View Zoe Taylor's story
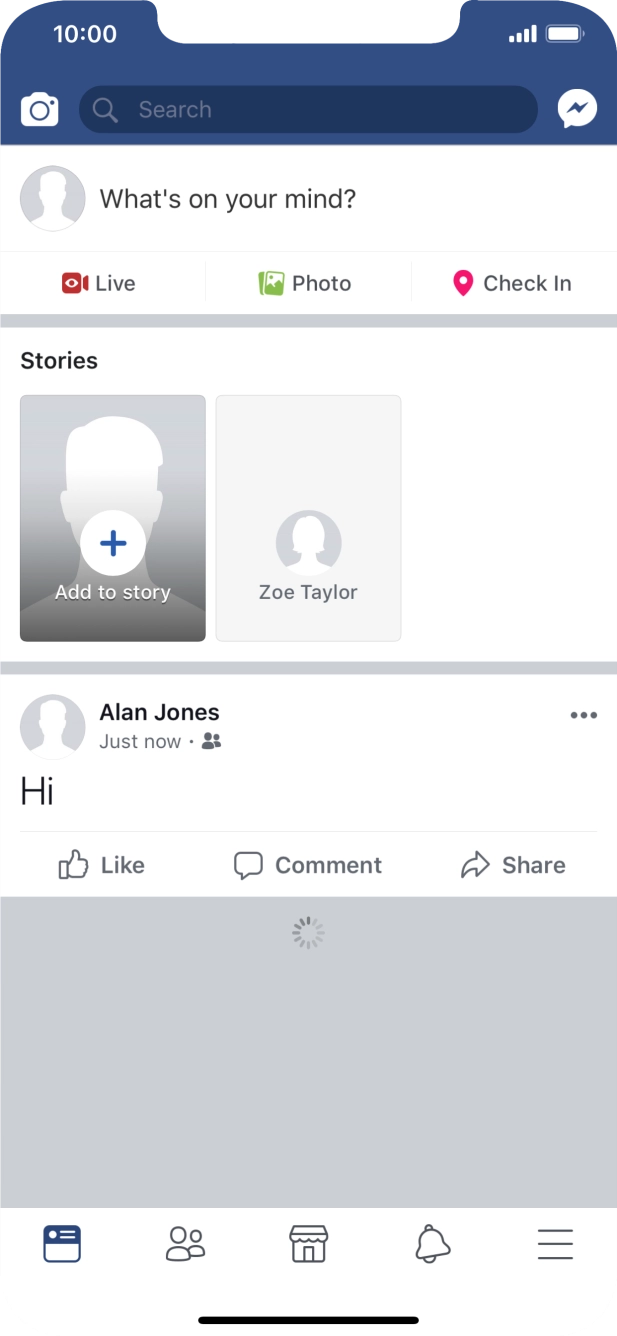617x1336 pixels. [308, 517]
